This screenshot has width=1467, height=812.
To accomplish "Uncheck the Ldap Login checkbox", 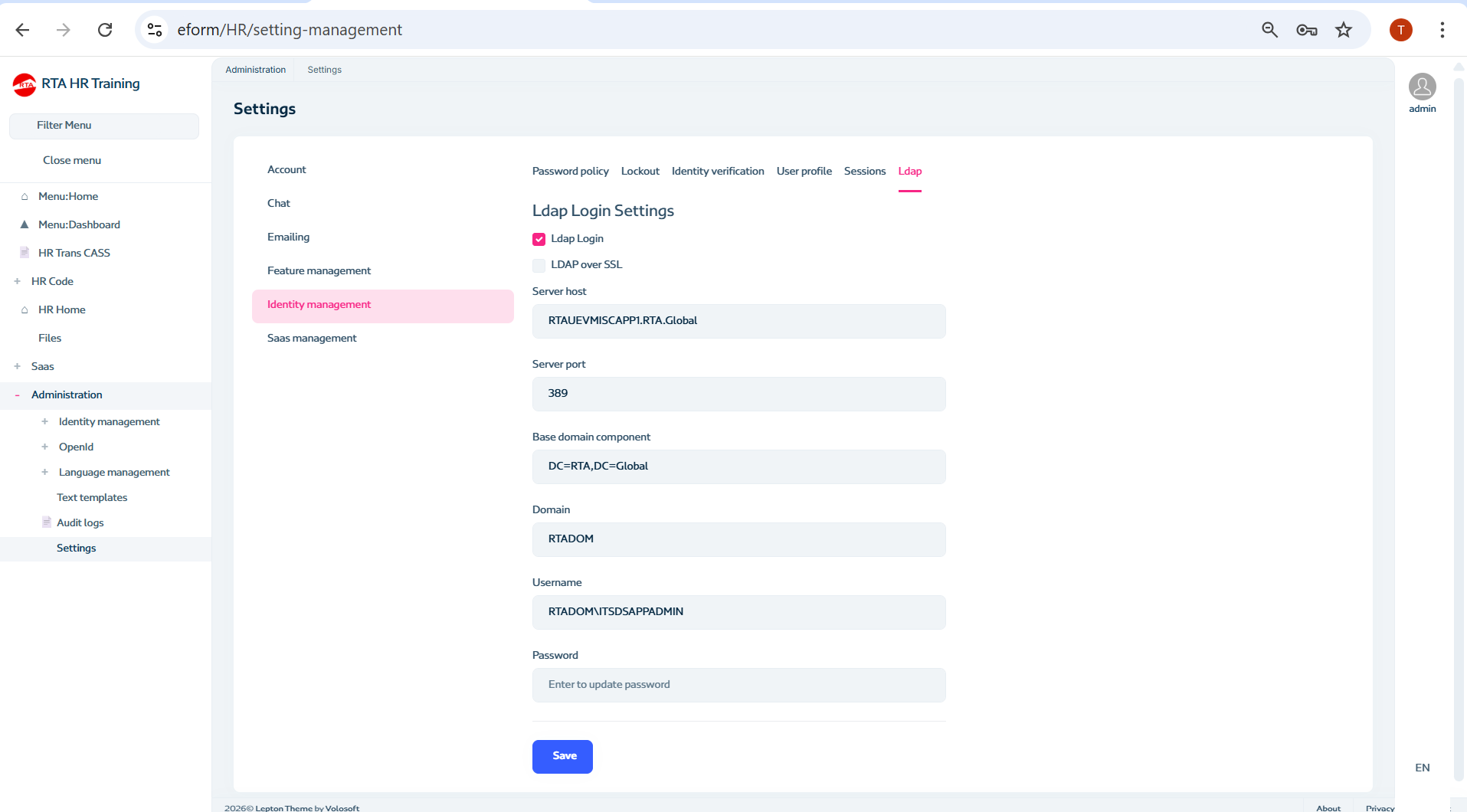I will (539, 239).
